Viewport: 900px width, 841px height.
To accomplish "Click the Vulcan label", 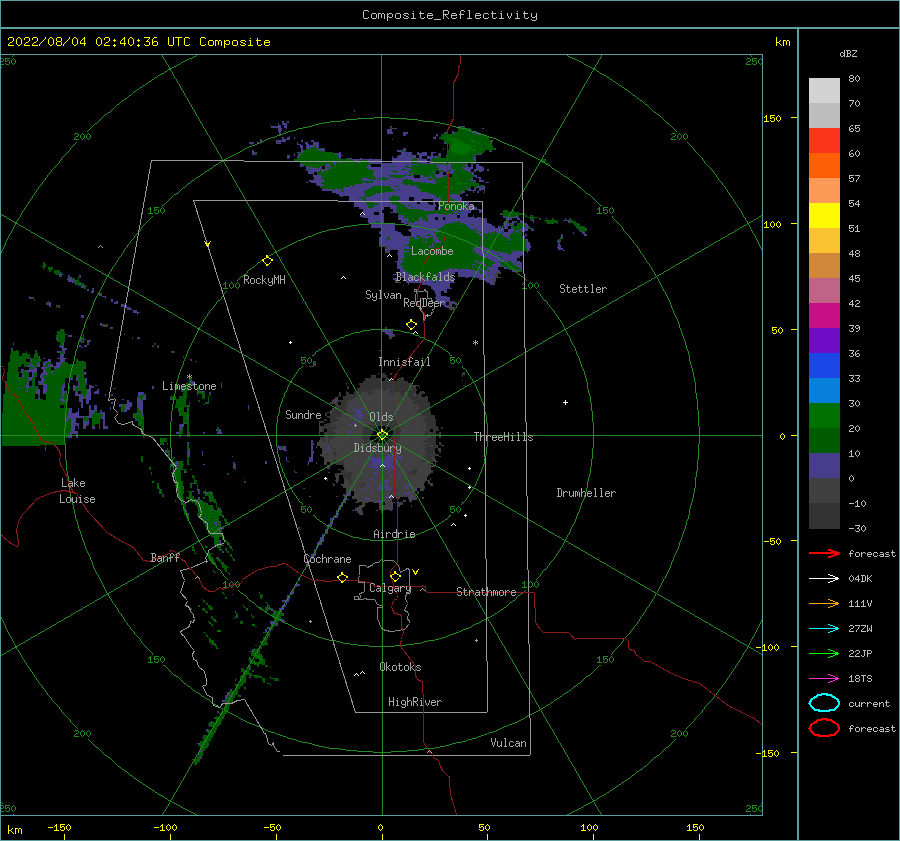I will pos(508,743).
